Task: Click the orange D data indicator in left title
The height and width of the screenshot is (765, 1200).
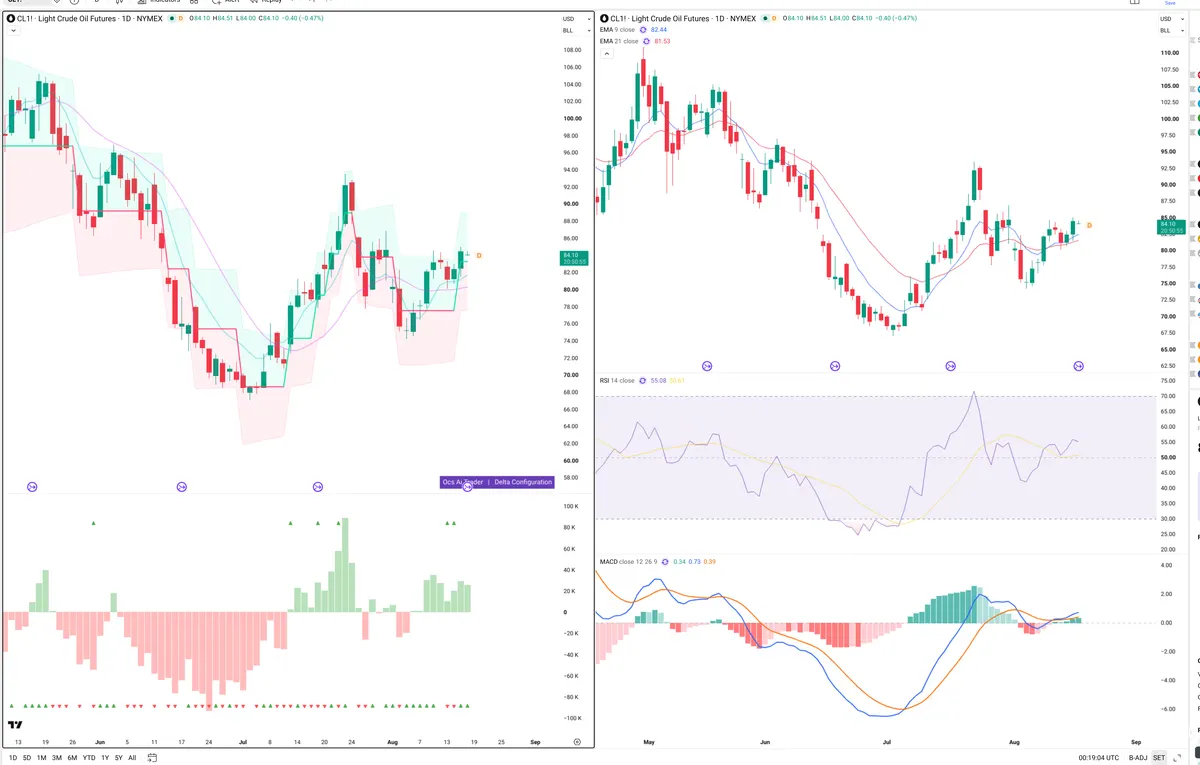Action: tap(180, 18)
